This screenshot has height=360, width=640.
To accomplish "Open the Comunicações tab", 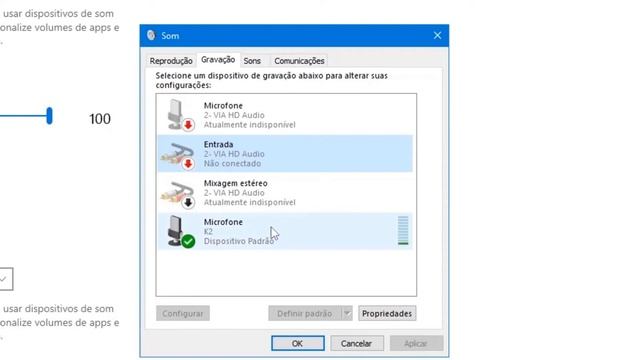I will [299, 61].
